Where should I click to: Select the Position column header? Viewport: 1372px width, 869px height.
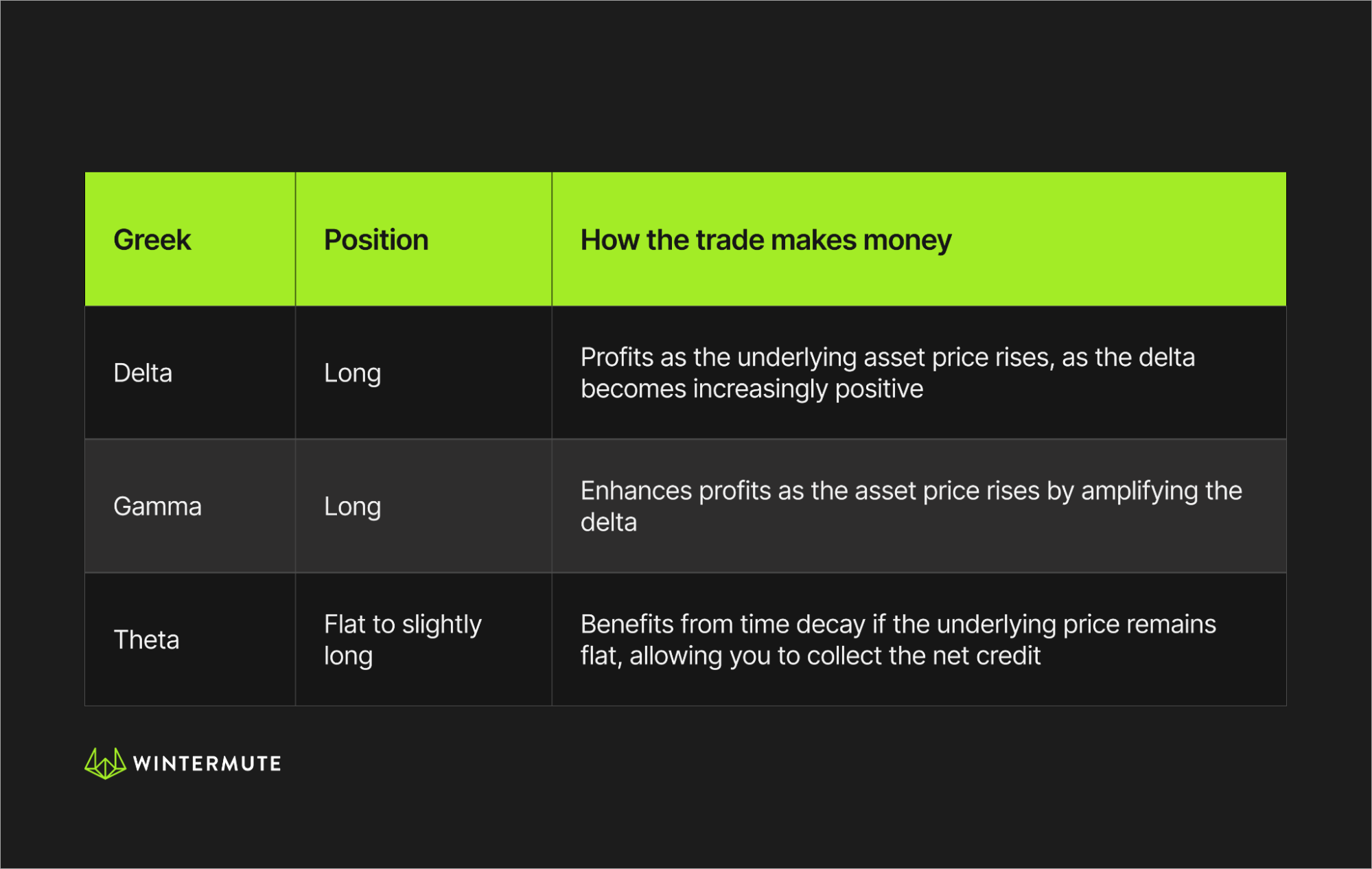pyautogui.click(x=376, y=240)
